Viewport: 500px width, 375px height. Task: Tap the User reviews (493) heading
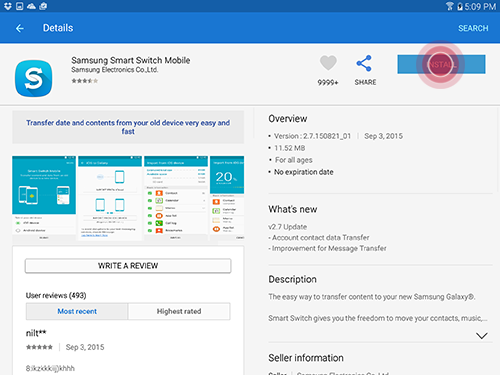[56, 296]
